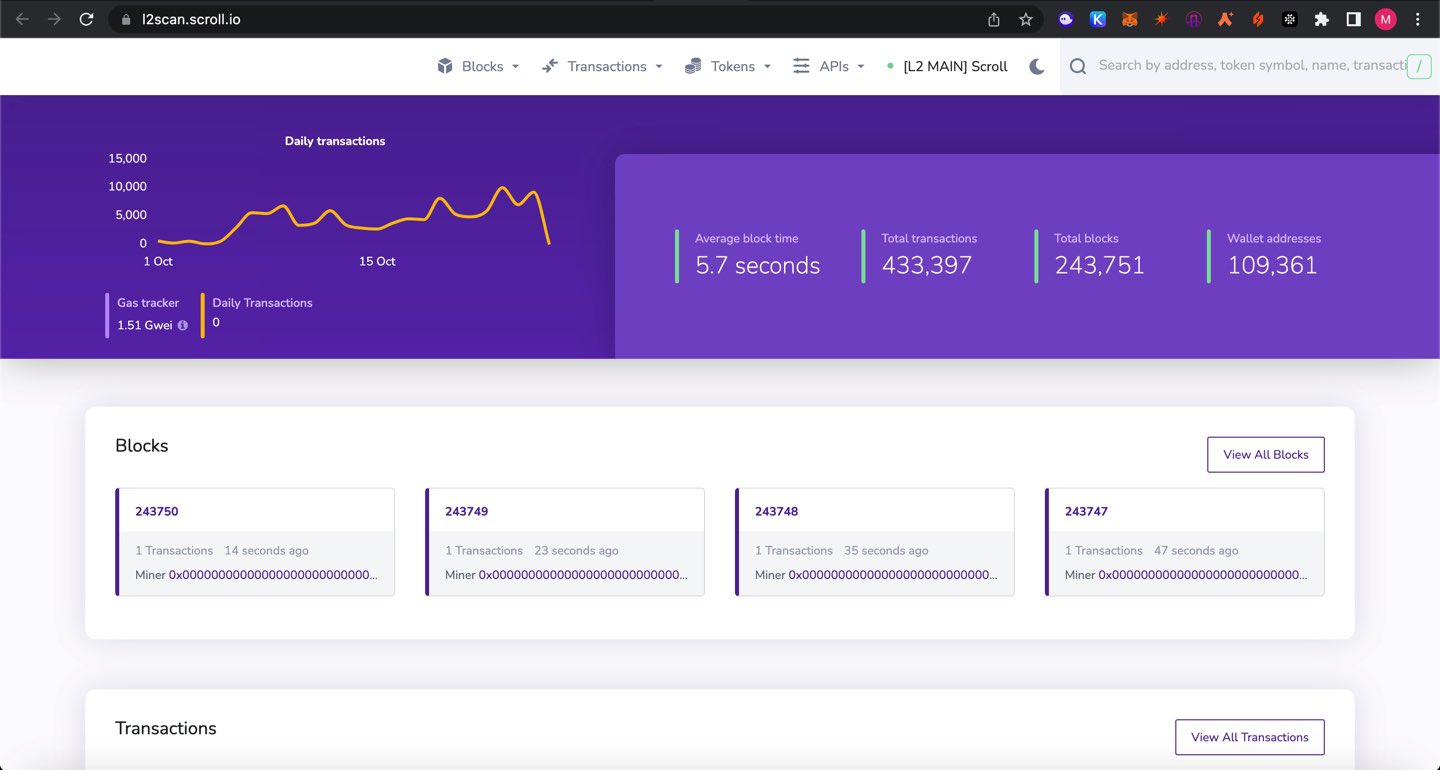Reload the page

click(87, 19)
